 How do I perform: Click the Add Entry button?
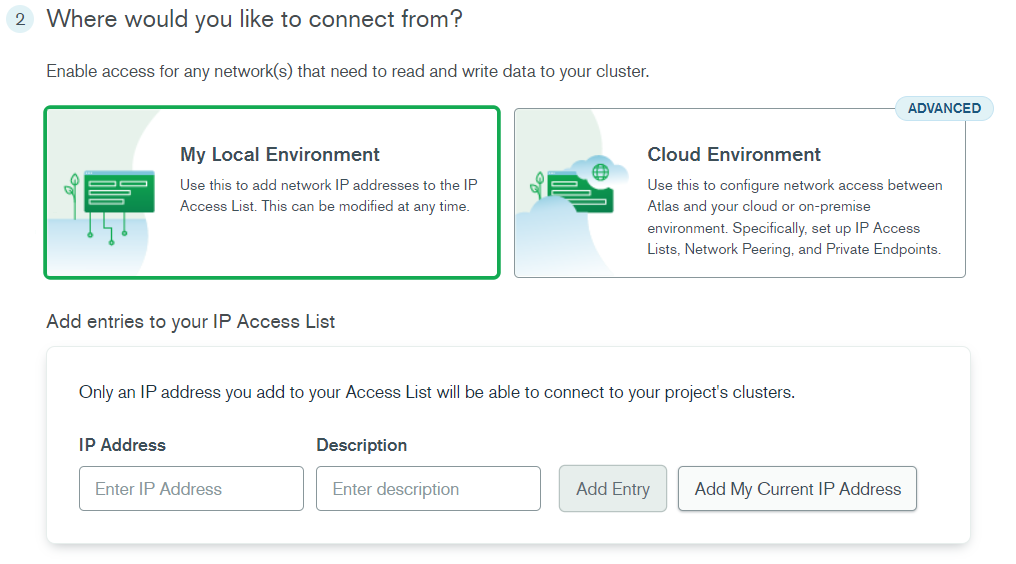point(613,488)
